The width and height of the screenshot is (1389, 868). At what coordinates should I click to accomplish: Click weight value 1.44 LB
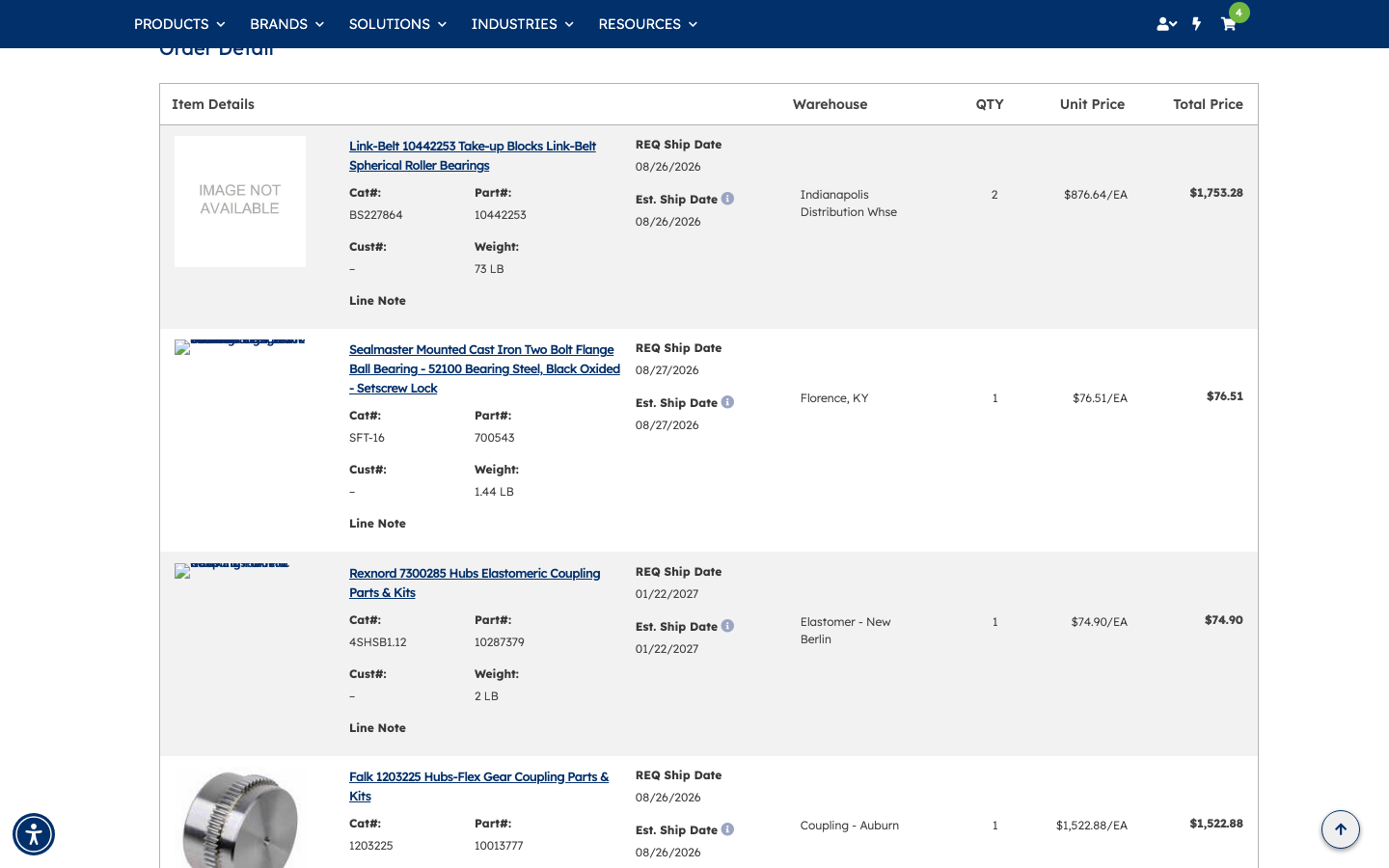(494, 492)
